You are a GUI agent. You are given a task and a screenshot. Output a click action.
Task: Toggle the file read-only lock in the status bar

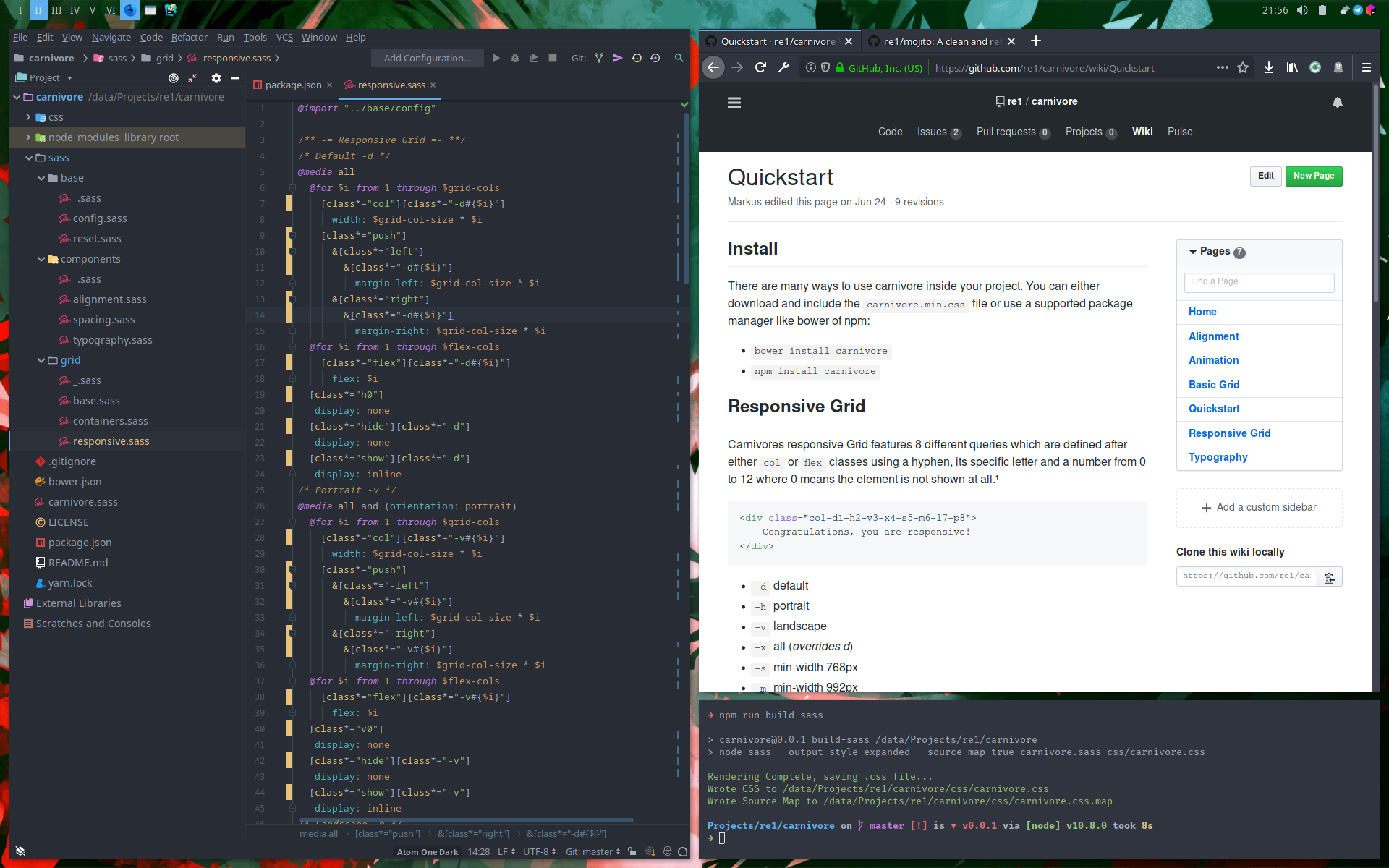pyautogui.click(x=632, y=852)
